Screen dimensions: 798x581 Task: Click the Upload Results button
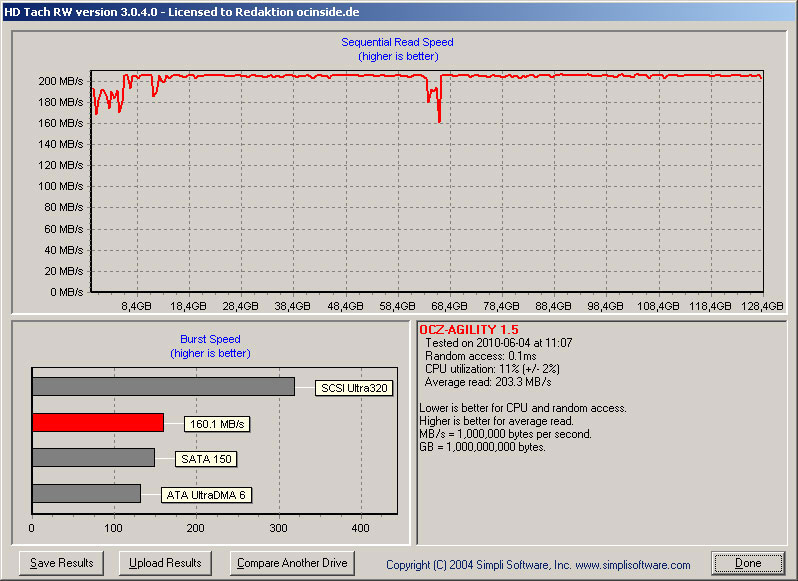165,563
